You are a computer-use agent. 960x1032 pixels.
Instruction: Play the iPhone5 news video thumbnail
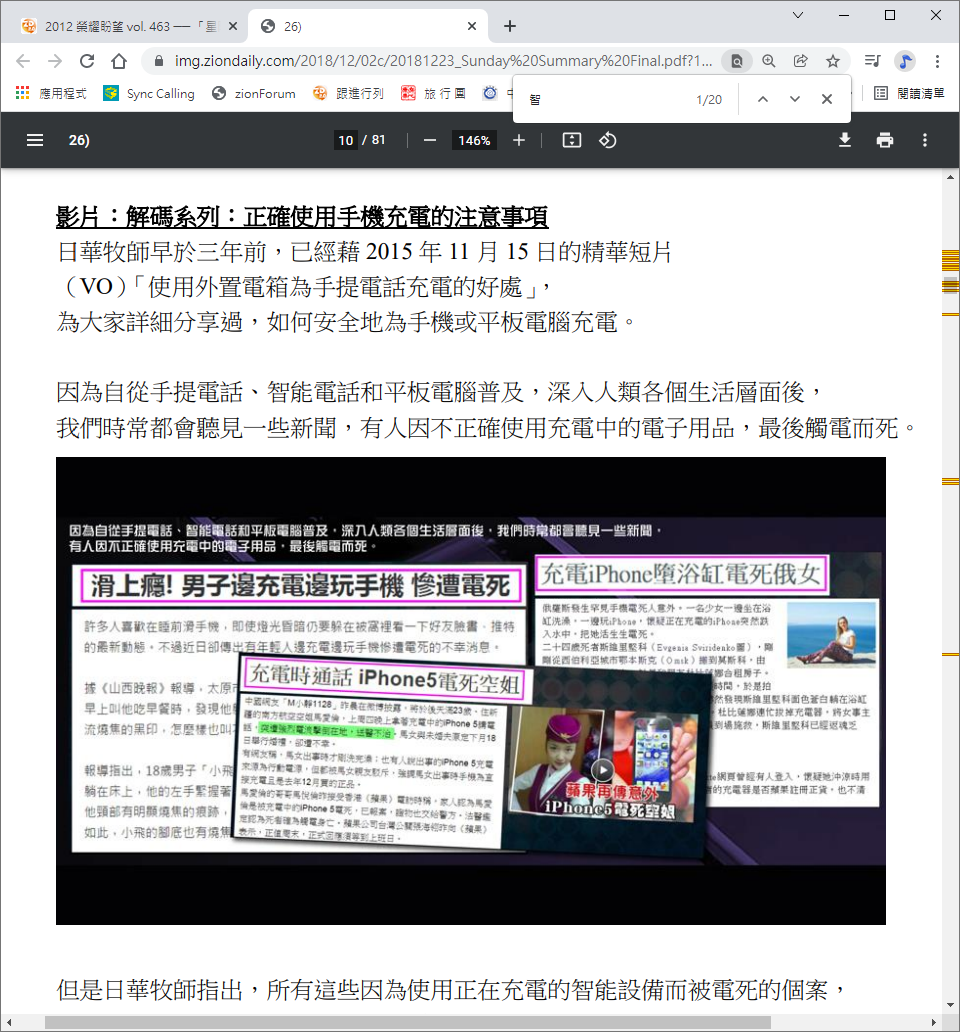click(x=602, y=769)
